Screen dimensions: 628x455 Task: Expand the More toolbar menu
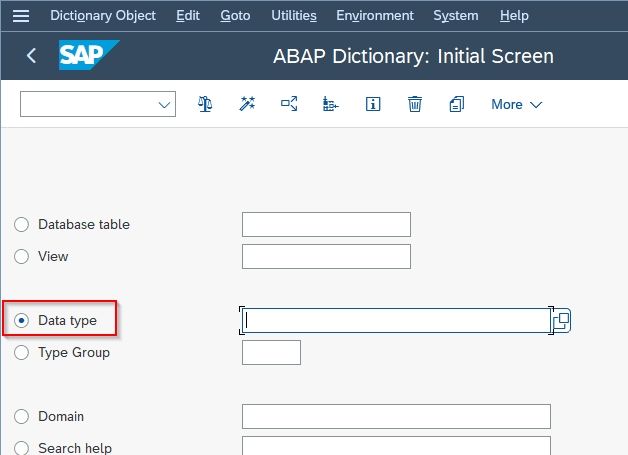(516, 105)
